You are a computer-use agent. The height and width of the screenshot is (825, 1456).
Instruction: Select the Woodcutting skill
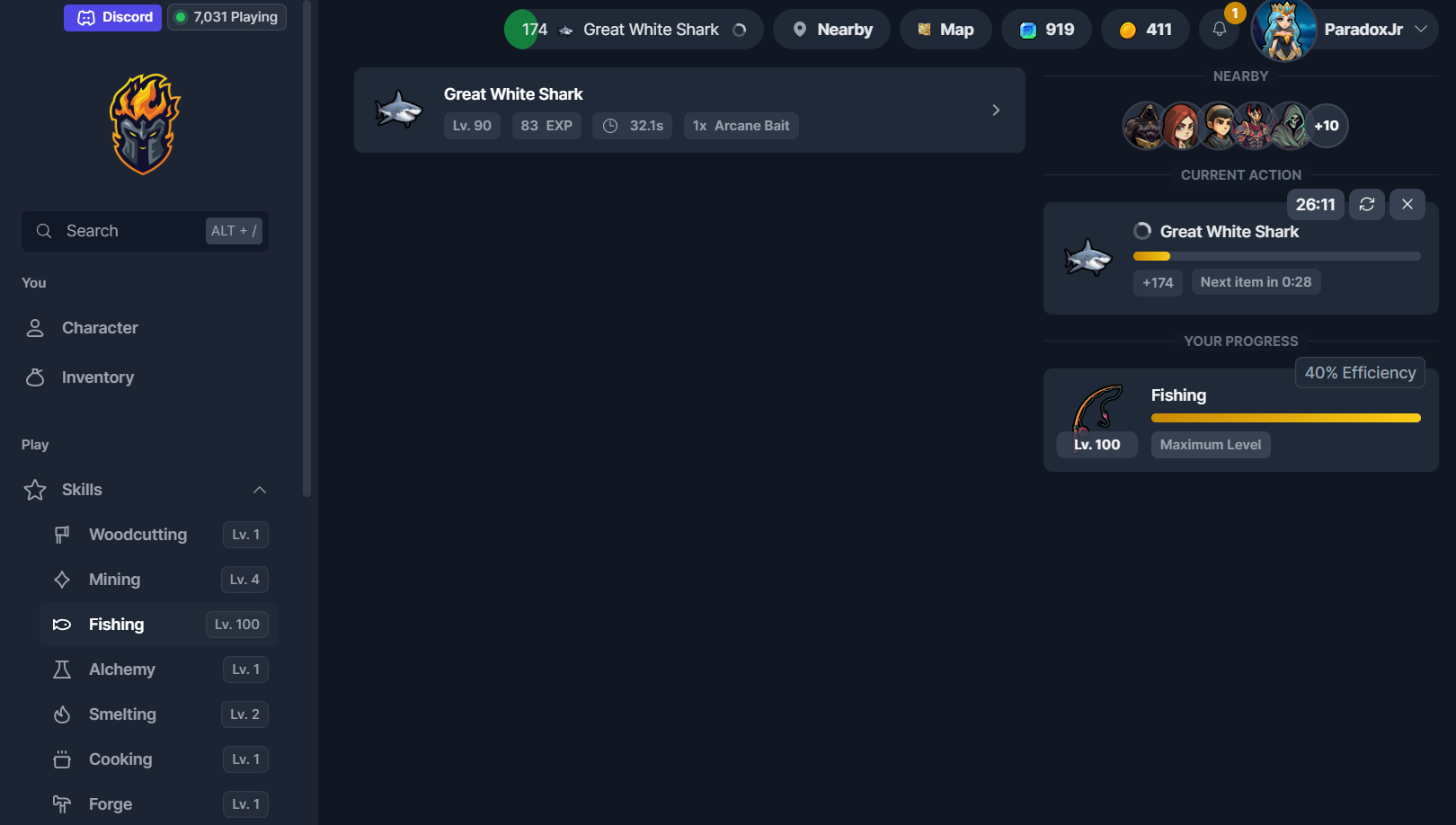[x=138, y=535]
